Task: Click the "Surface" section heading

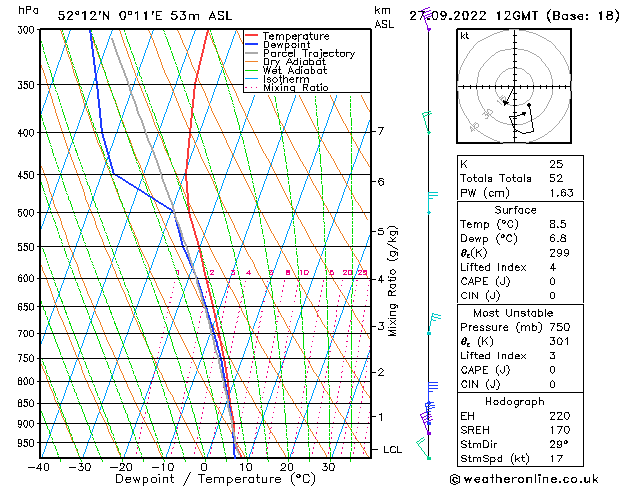Action: pyautogui.click(x=515, y=210)
